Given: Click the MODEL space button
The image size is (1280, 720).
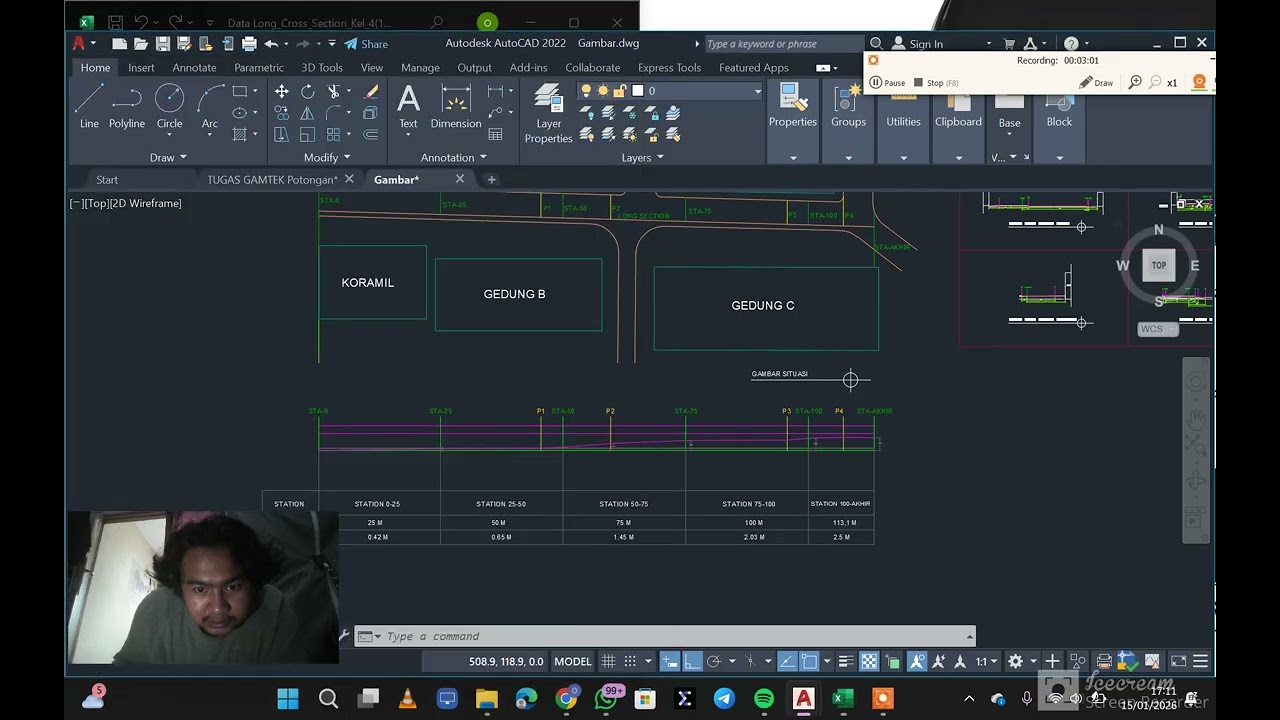Looking at the screenshot, I should tap(573, 661).
